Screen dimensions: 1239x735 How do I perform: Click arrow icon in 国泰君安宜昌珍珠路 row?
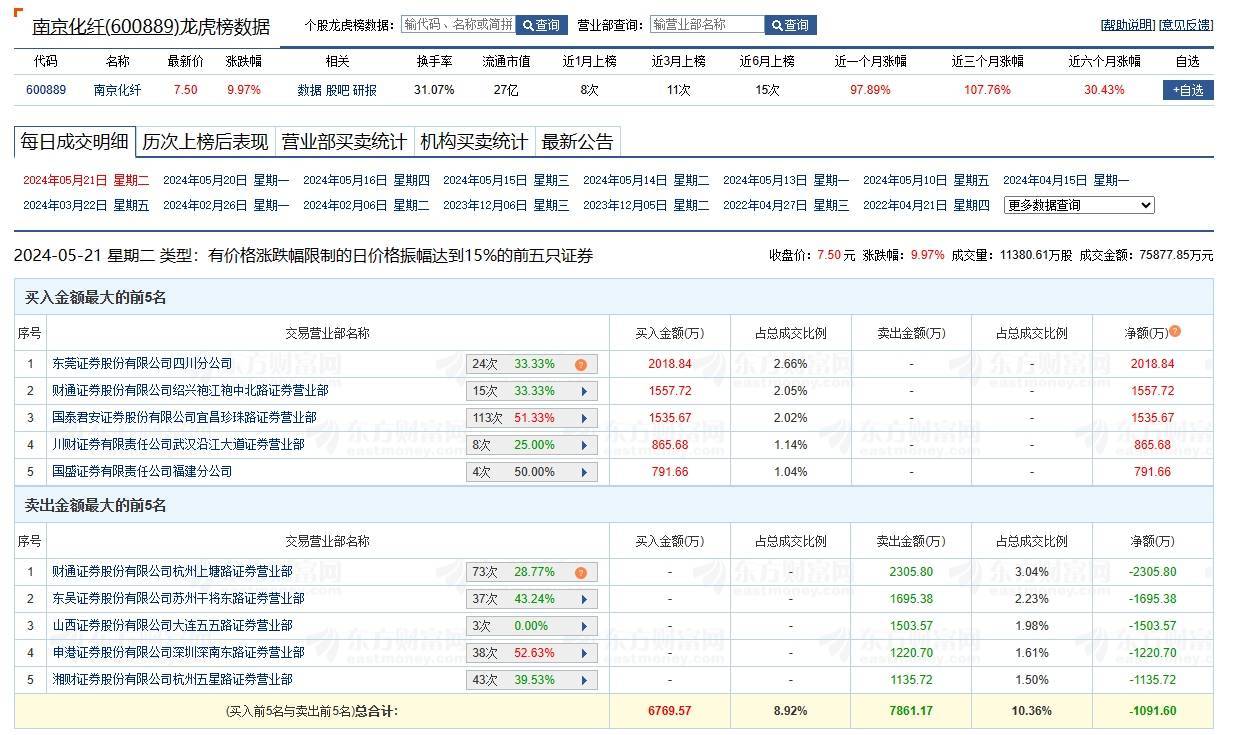click(584, 418)
